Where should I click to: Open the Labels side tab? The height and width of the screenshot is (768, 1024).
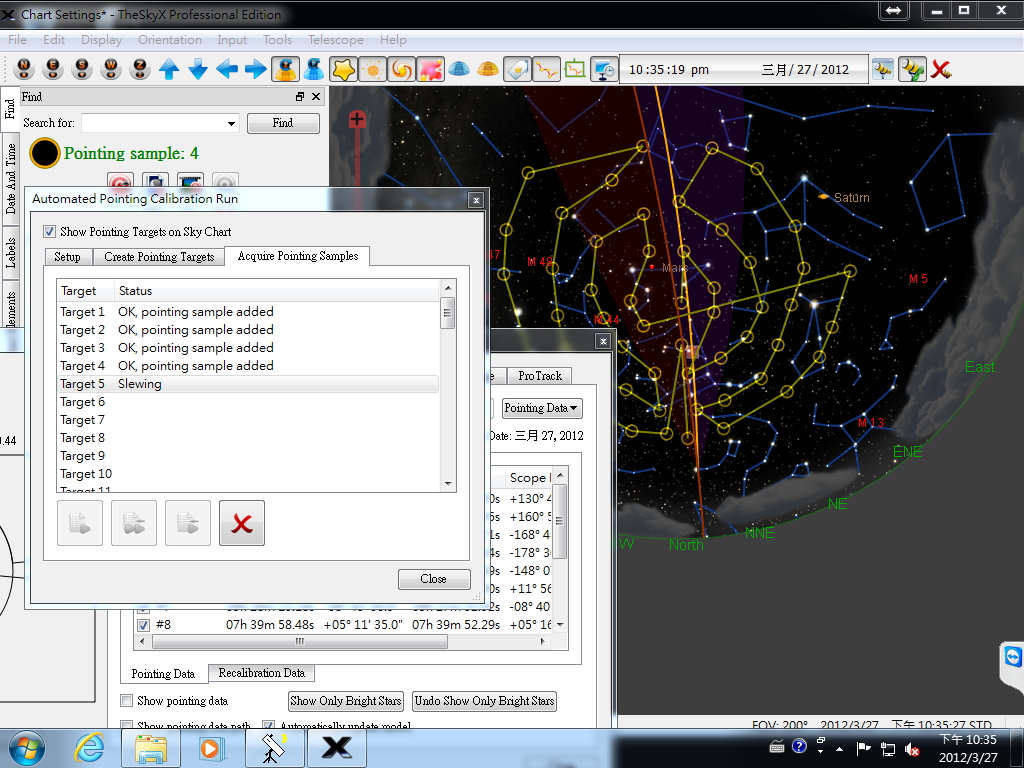pyautogui.click(x=10, y=253)
